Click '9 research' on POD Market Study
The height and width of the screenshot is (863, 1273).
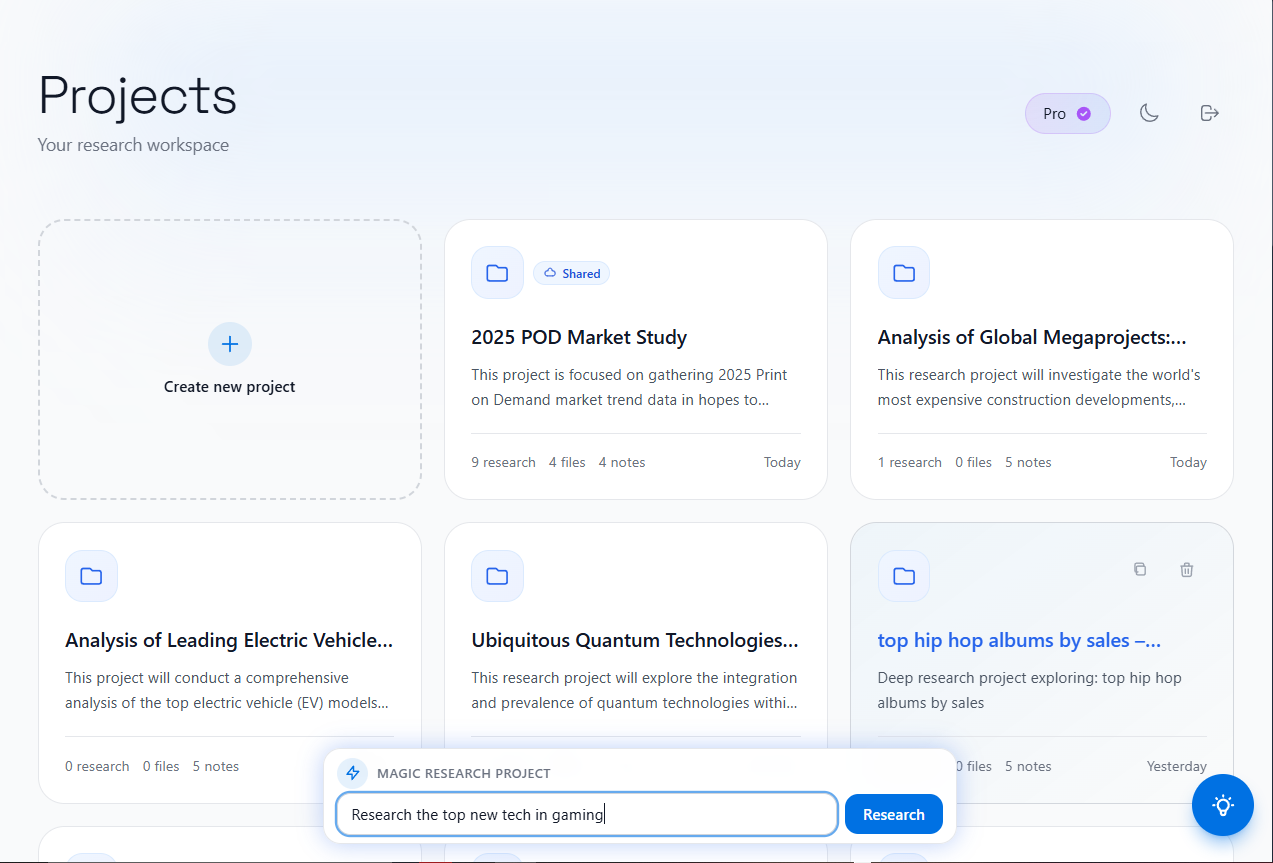(503, 462)
